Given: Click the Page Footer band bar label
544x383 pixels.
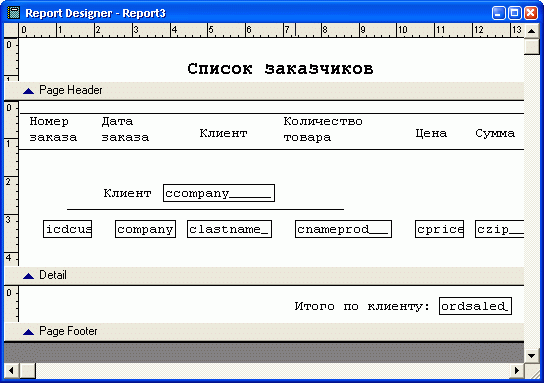Looking at the screenshot, I should point(68,331).
